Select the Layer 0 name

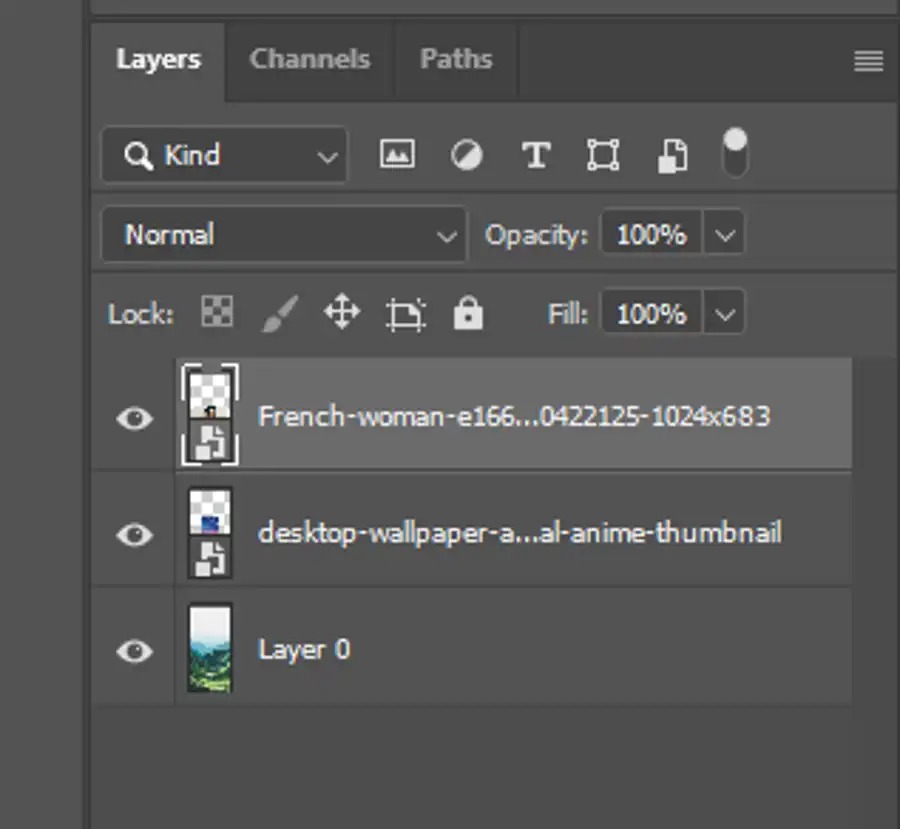(x=304, y=650)
